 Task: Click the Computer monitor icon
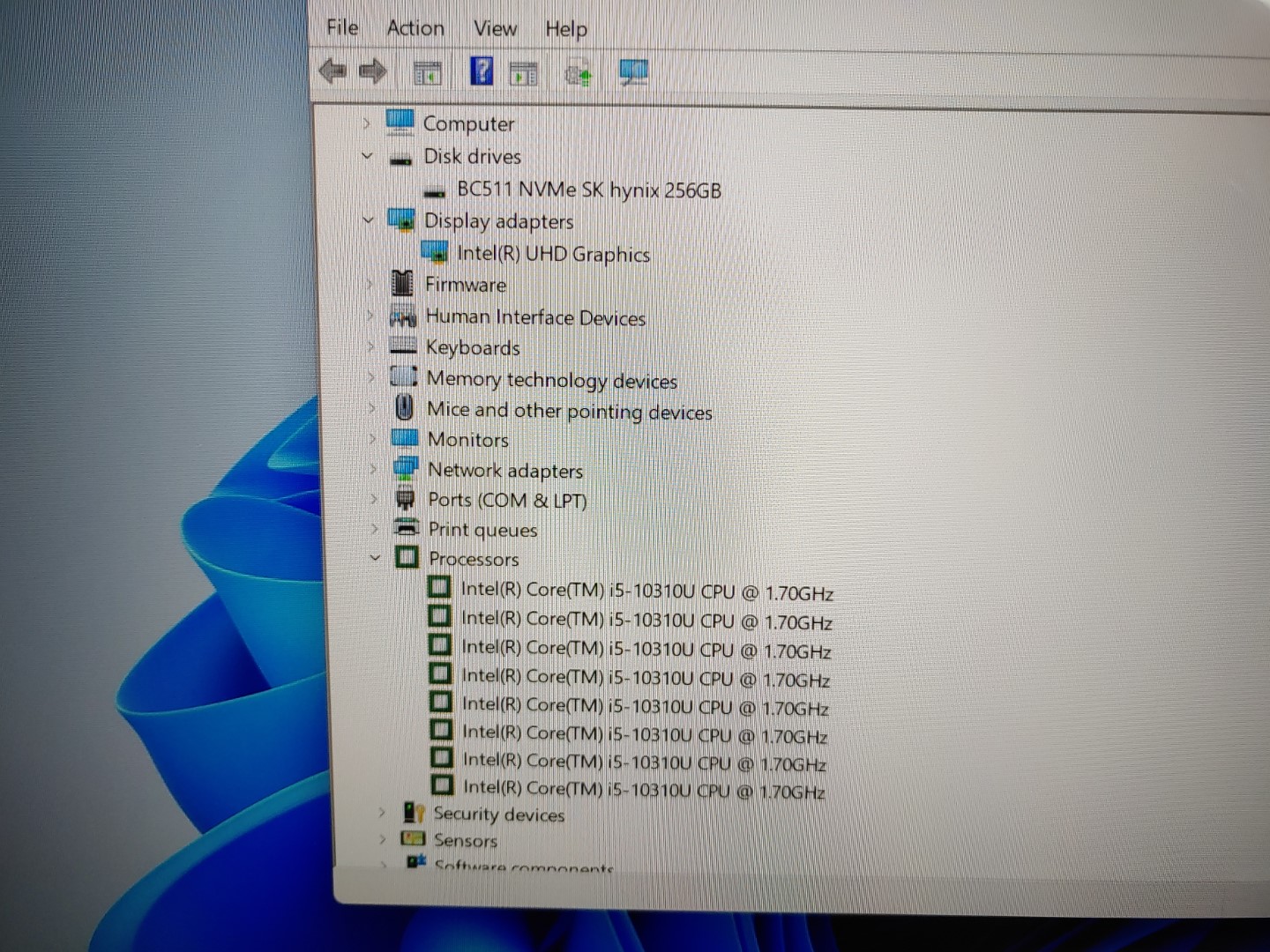click(x=400, y=122)
